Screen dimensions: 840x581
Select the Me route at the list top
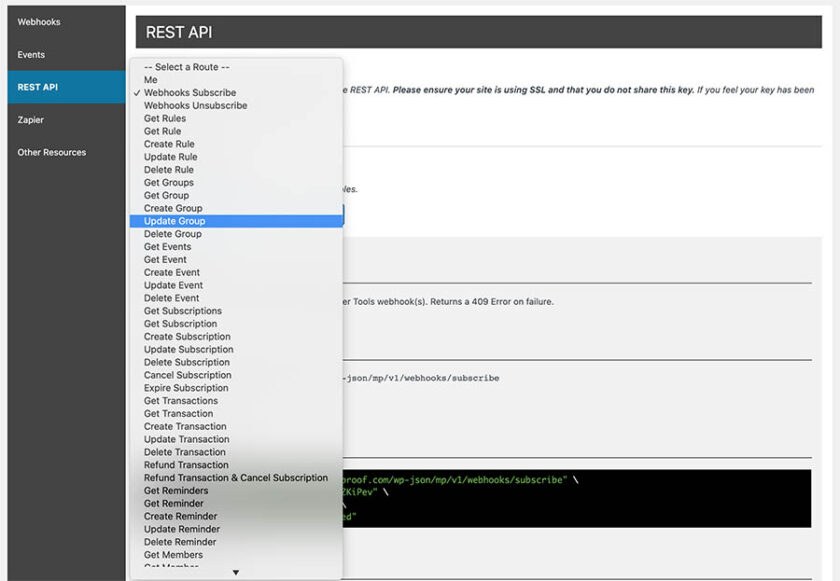[150, 79]
